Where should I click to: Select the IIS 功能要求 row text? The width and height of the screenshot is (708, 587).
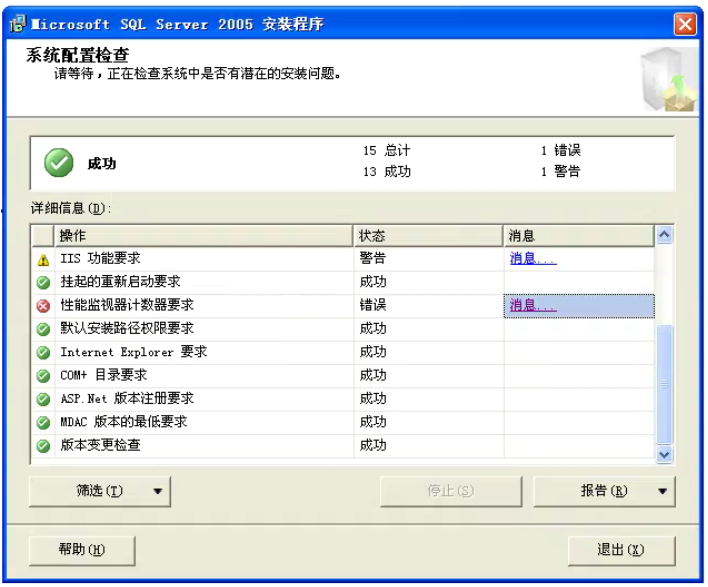coord(100,259)
